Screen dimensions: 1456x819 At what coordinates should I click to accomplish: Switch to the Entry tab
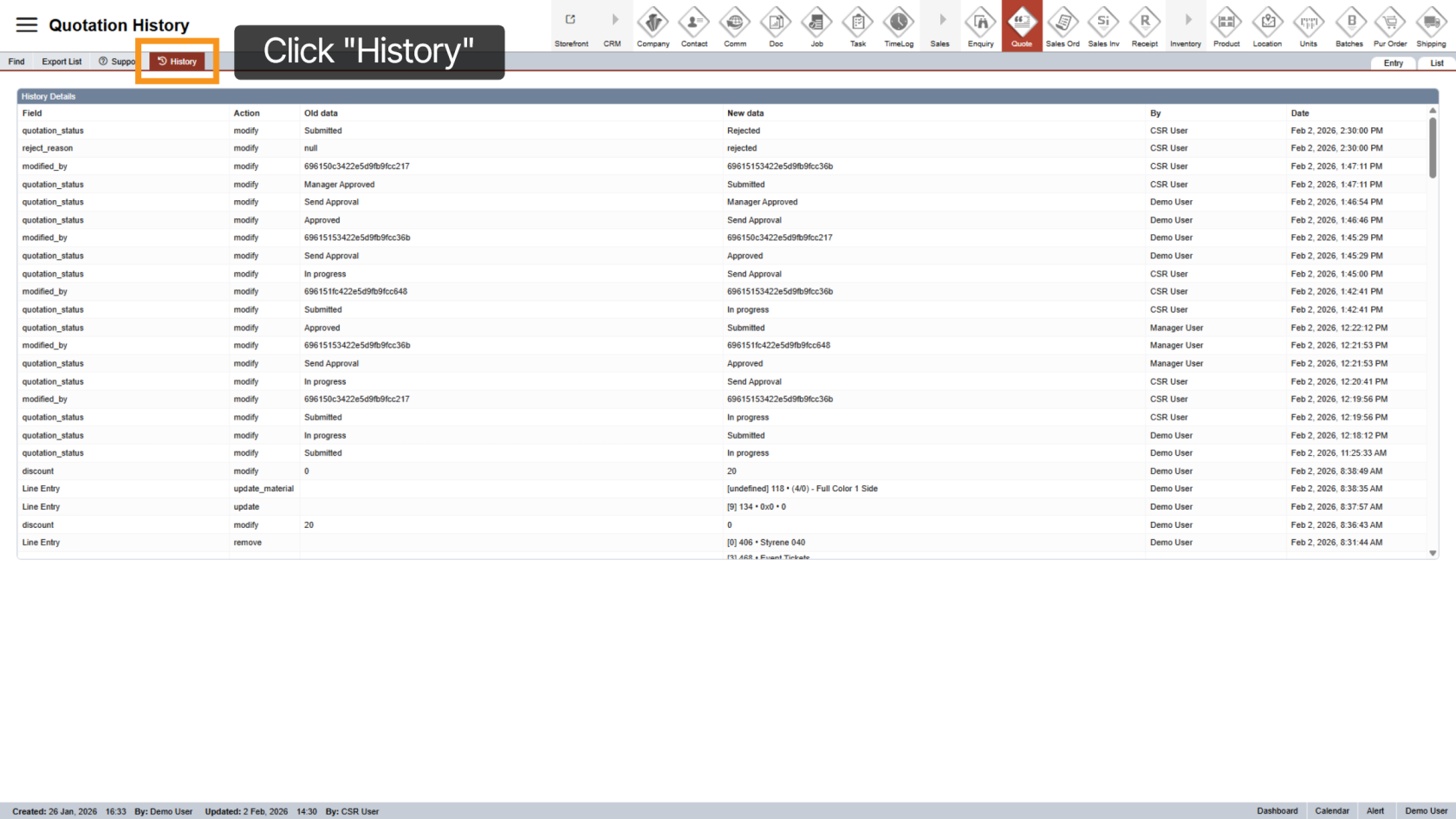tap(1393, 63)
